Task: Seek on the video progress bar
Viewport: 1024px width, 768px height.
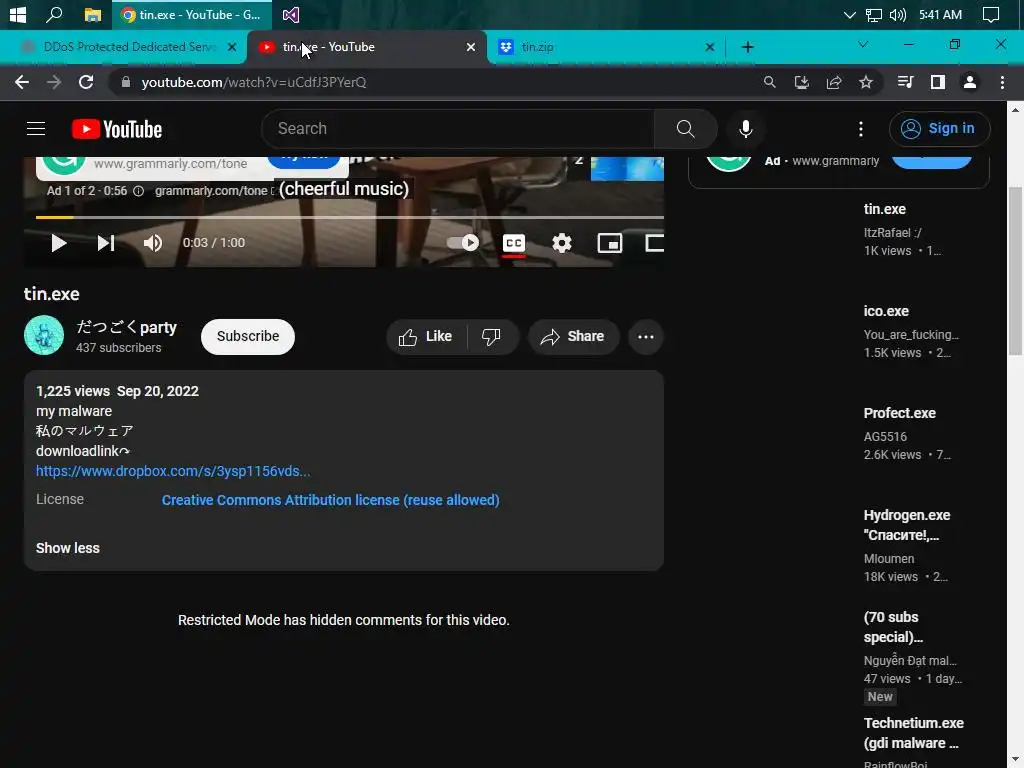Action: (349, 217)
